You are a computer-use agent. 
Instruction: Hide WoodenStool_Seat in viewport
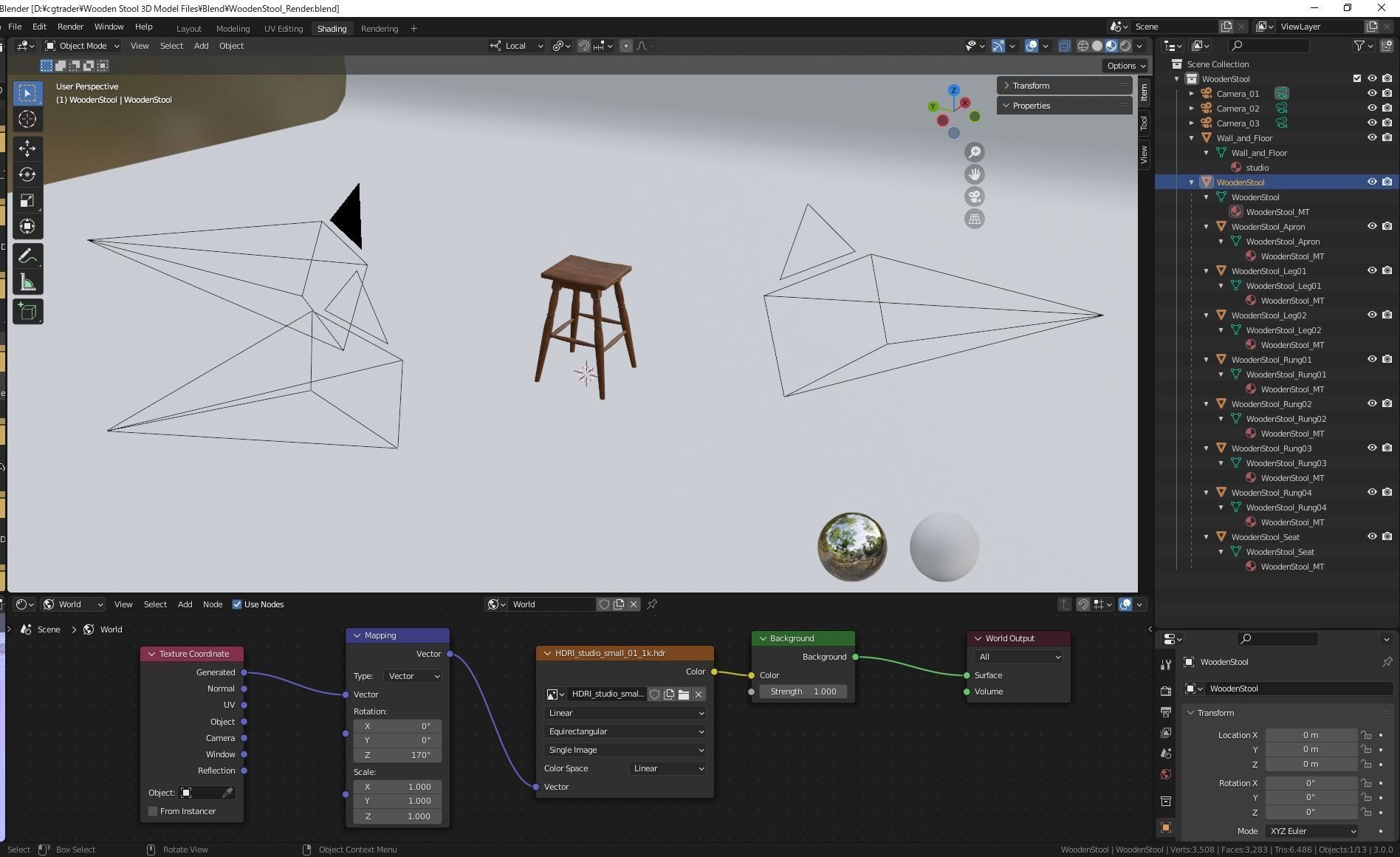click(1372, 536)
